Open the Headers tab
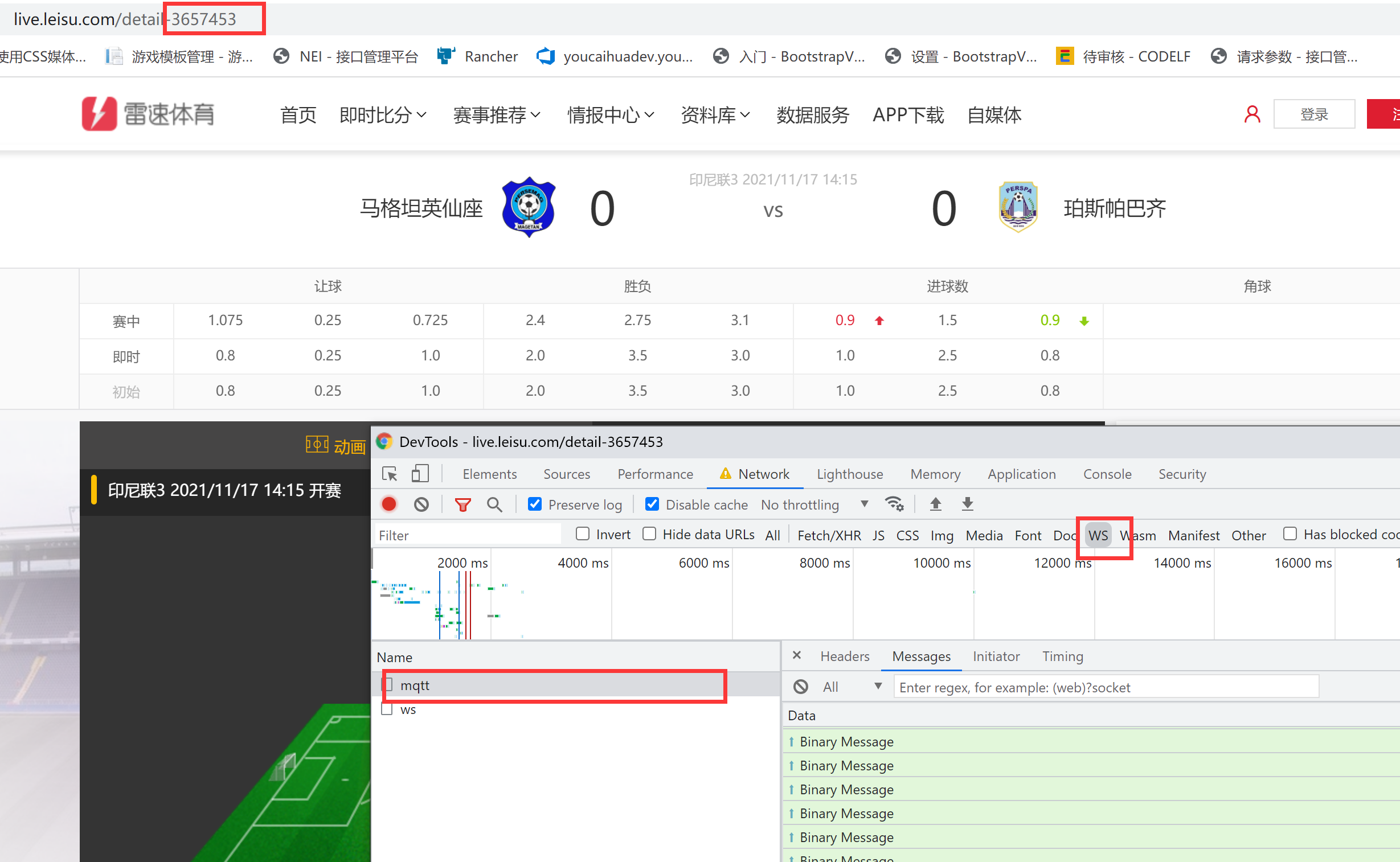This screenshot has height=862, width=1400. tap(845, 656)
